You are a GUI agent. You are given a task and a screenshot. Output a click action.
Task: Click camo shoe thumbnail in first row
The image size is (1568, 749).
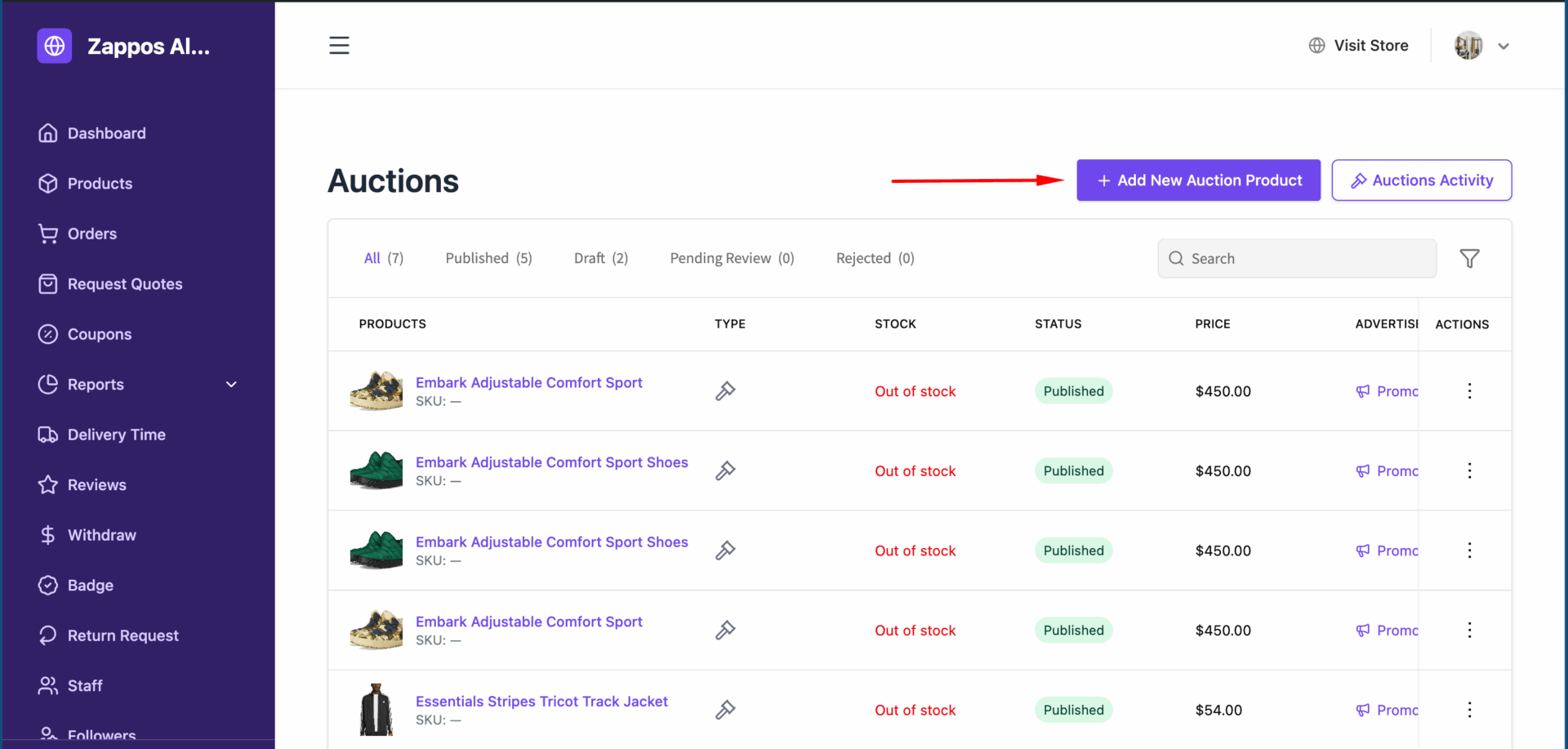[x=376, y=390]
